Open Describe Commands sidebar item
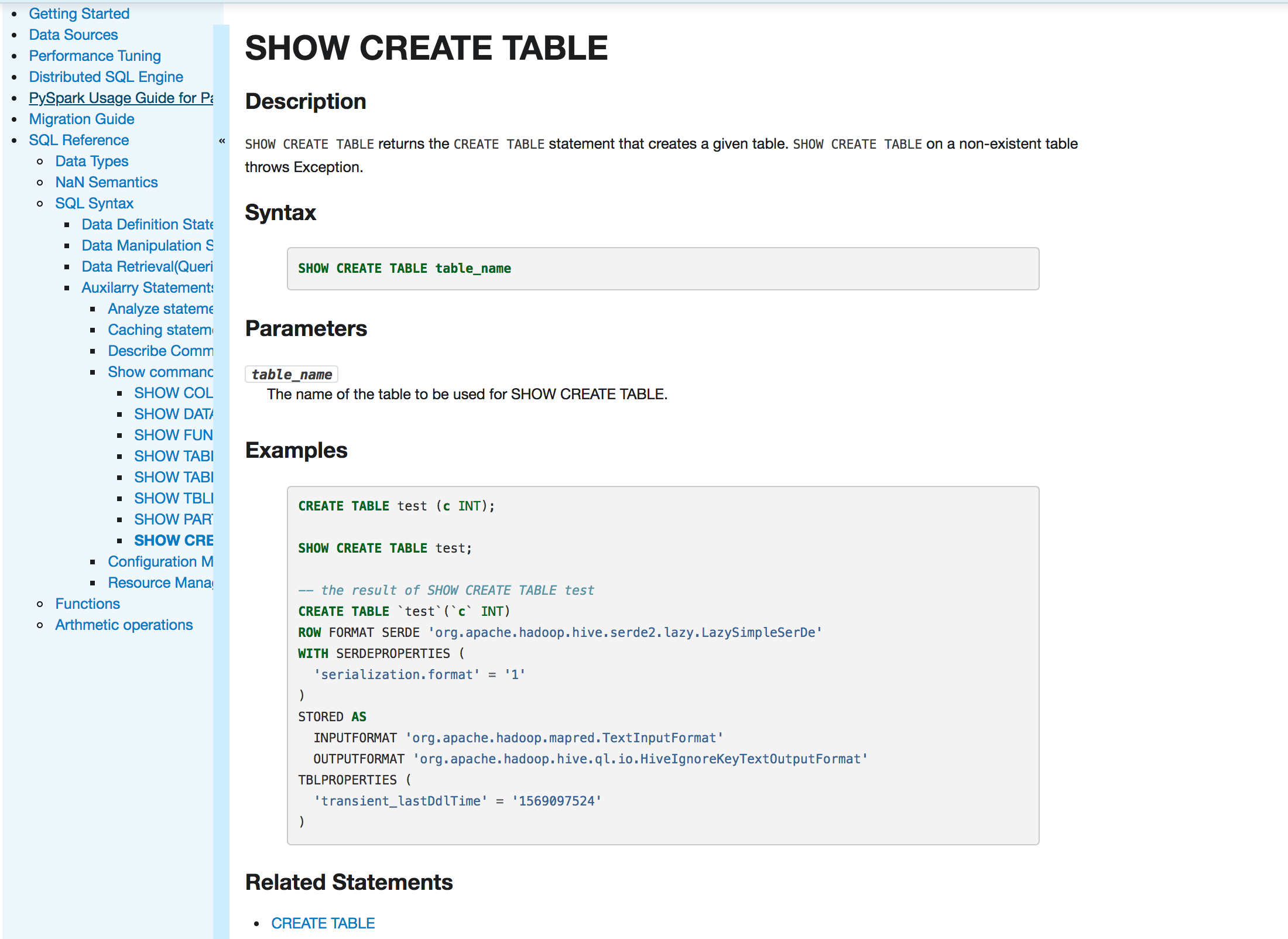Viewport: 1288px width, 939px height. [x=160, y=351]
